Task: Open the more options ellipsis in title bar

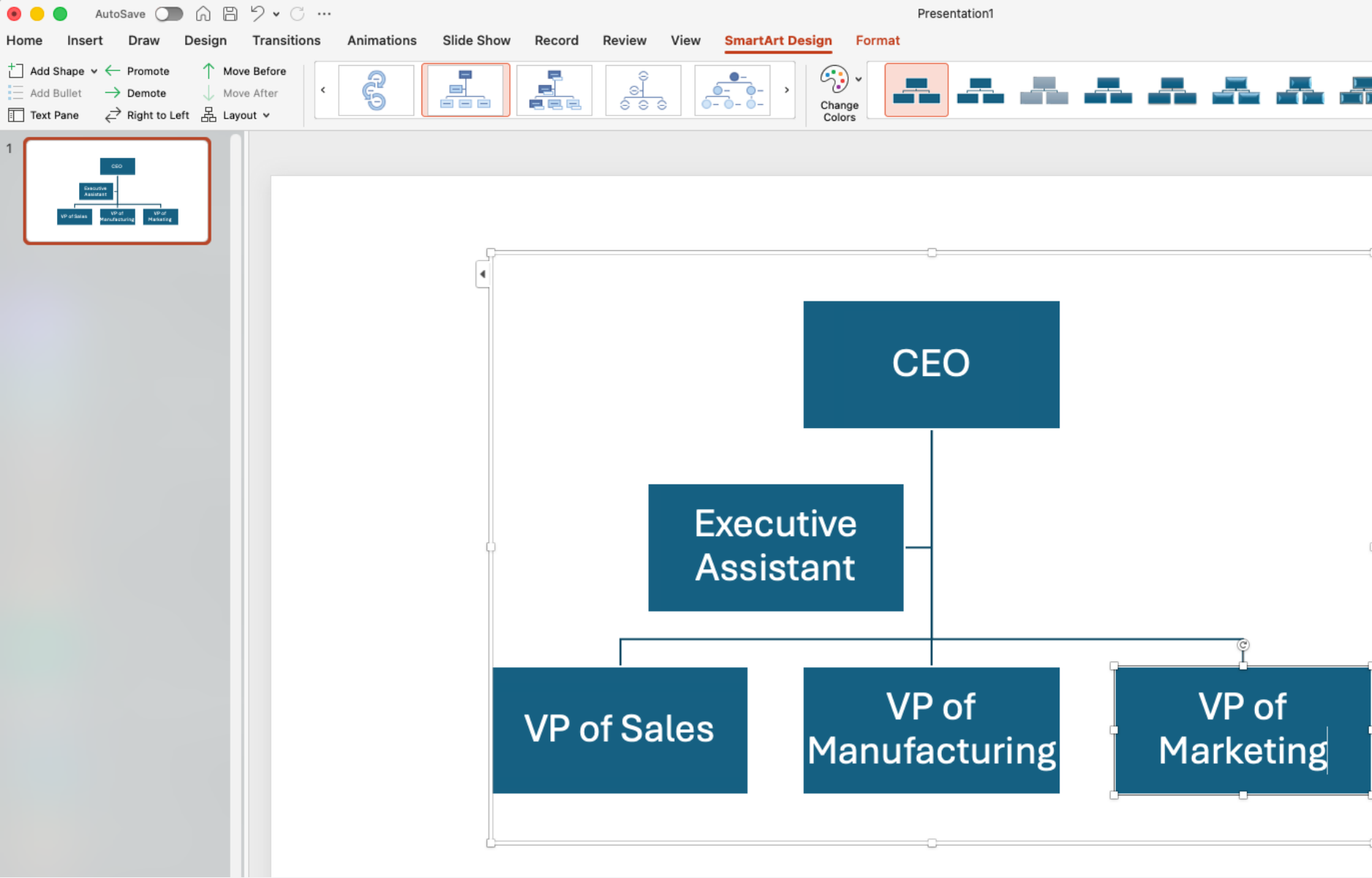Action: [324, 14]
